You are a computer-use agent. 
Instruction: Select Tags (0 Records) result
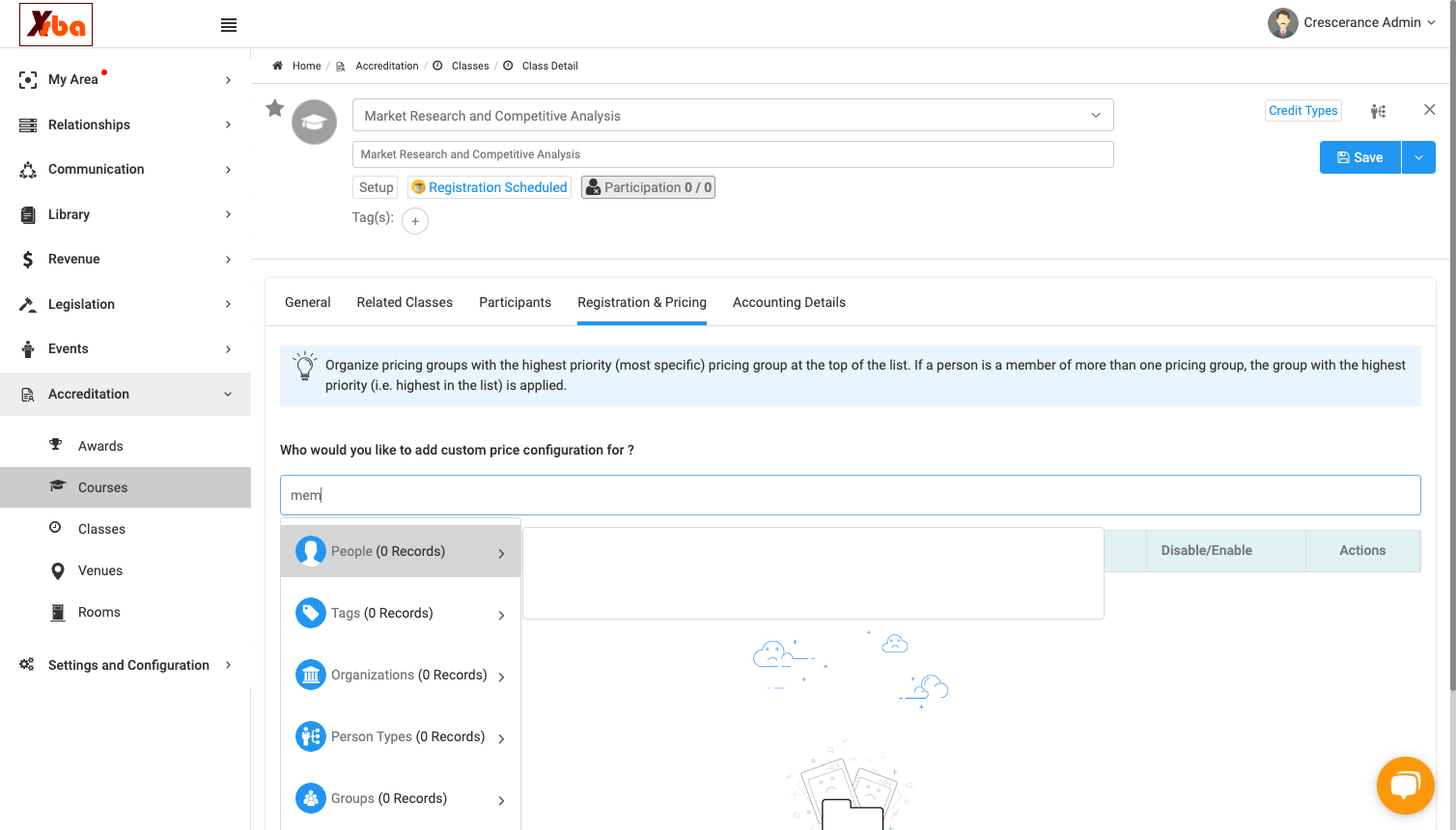401,613
